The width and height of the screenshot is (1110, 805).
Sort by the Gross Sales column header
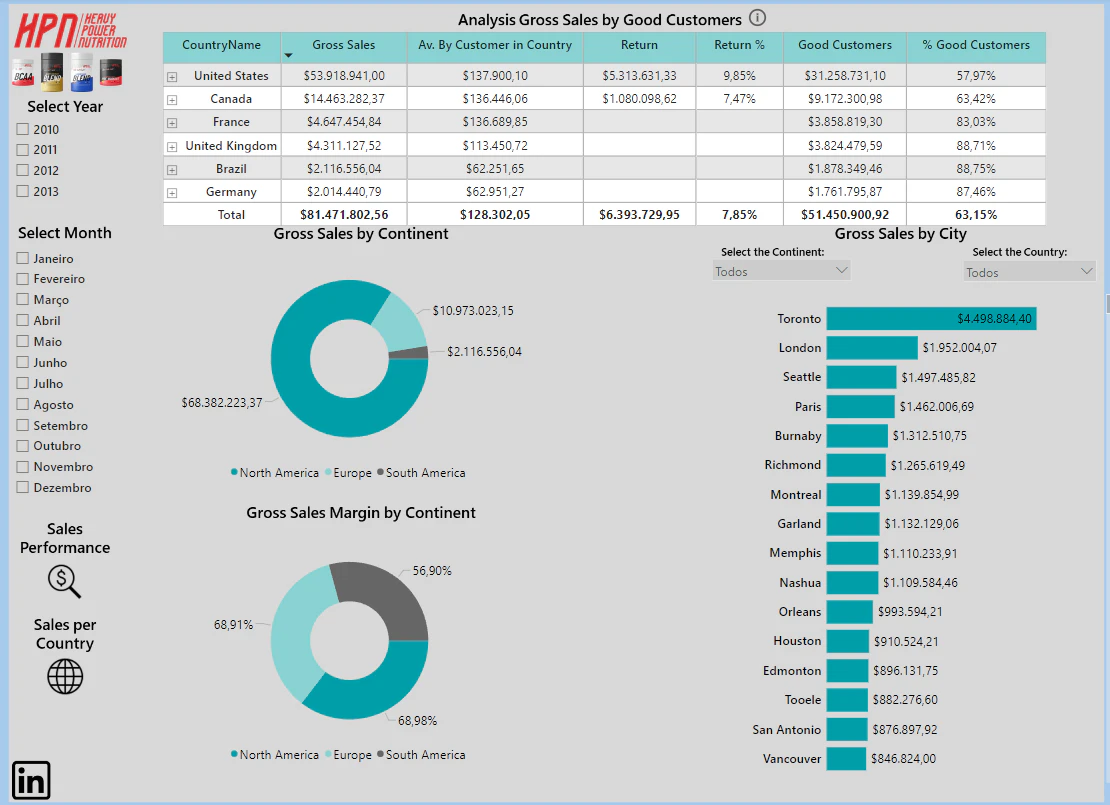click(344, 45)
